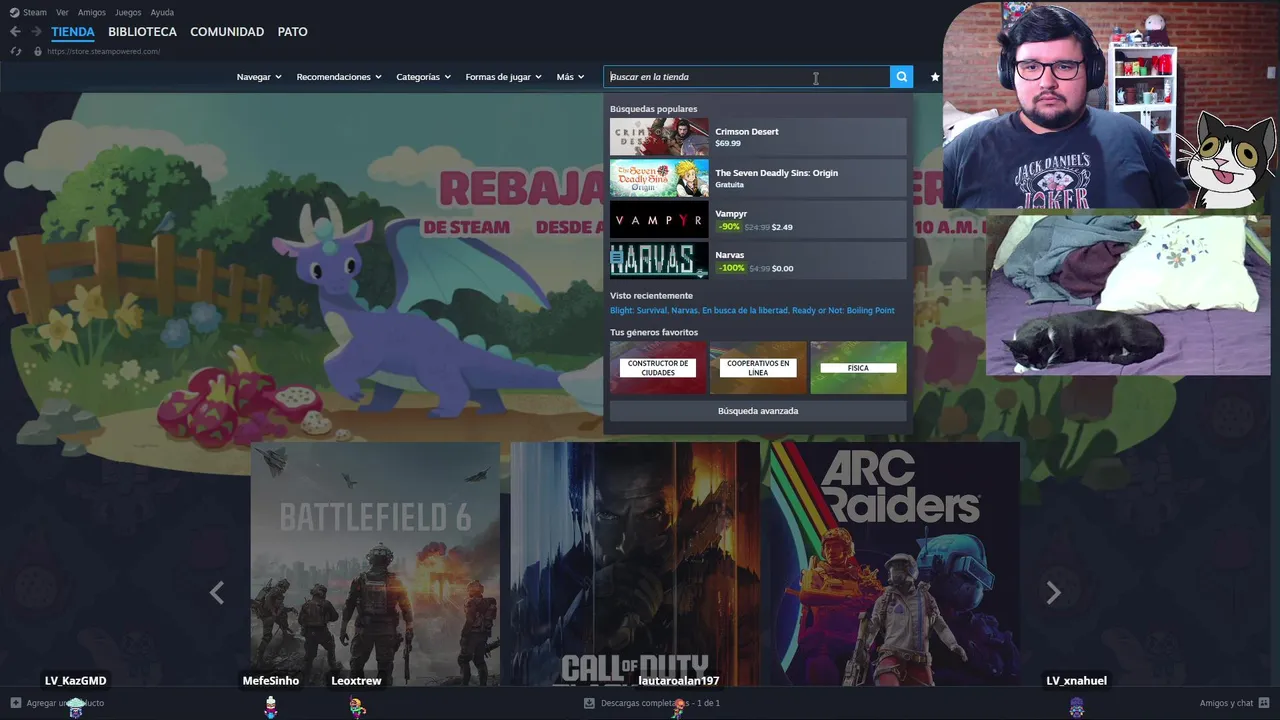This screenshot has width=1280, height=720.
Task: Click the Tus géneros favoritos heading
Action: [x=654, y=332]
